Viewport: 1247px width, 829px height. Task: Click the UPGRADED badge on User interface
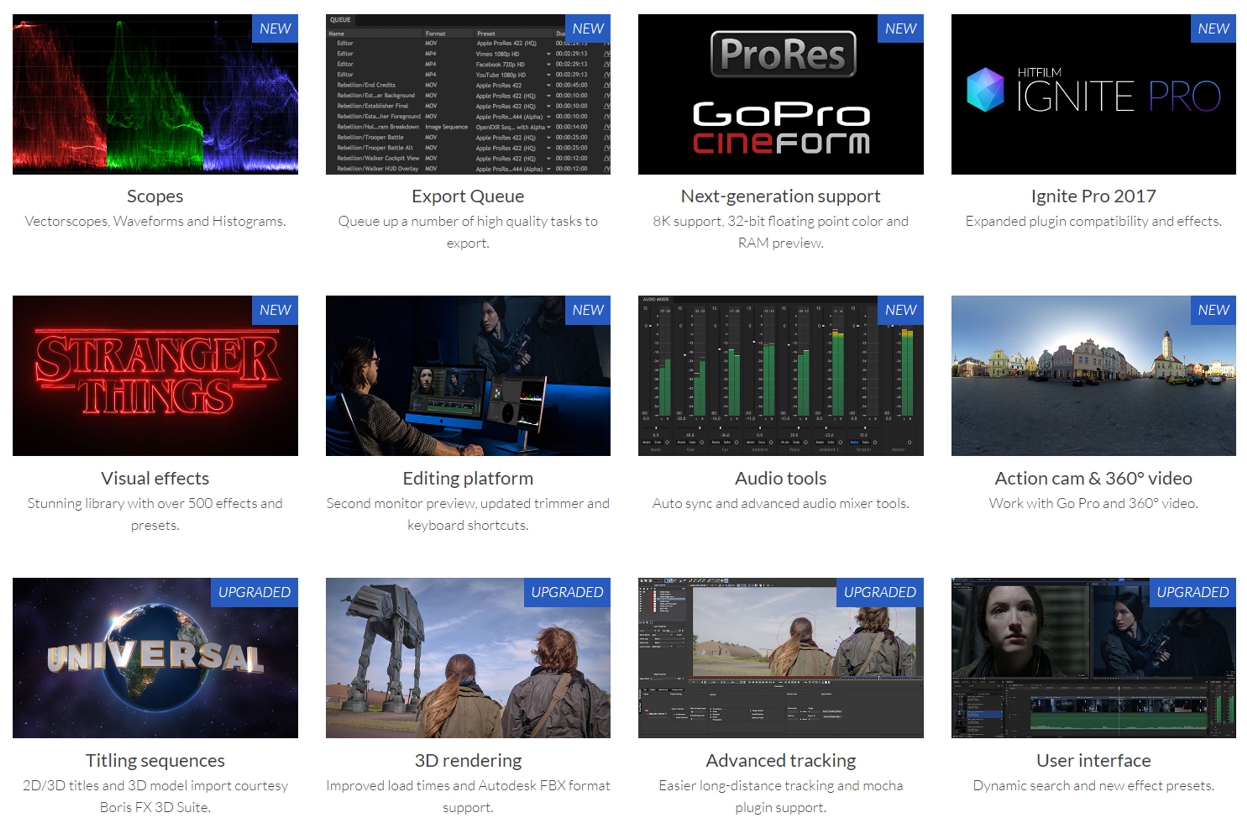coord(1193,593)
